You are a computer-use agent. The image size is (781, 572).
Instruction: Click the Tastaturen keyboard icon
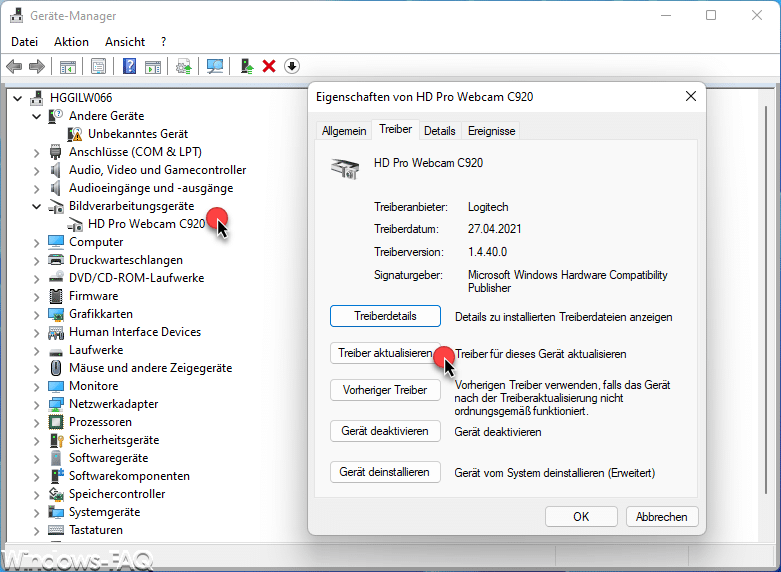click(x=56, y=530)
